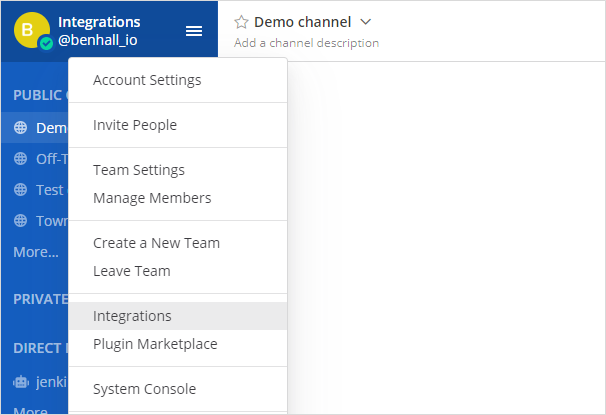Expand the Demo channel header dropdown arrow
This screenshot has width=606, height=415.
366,22
